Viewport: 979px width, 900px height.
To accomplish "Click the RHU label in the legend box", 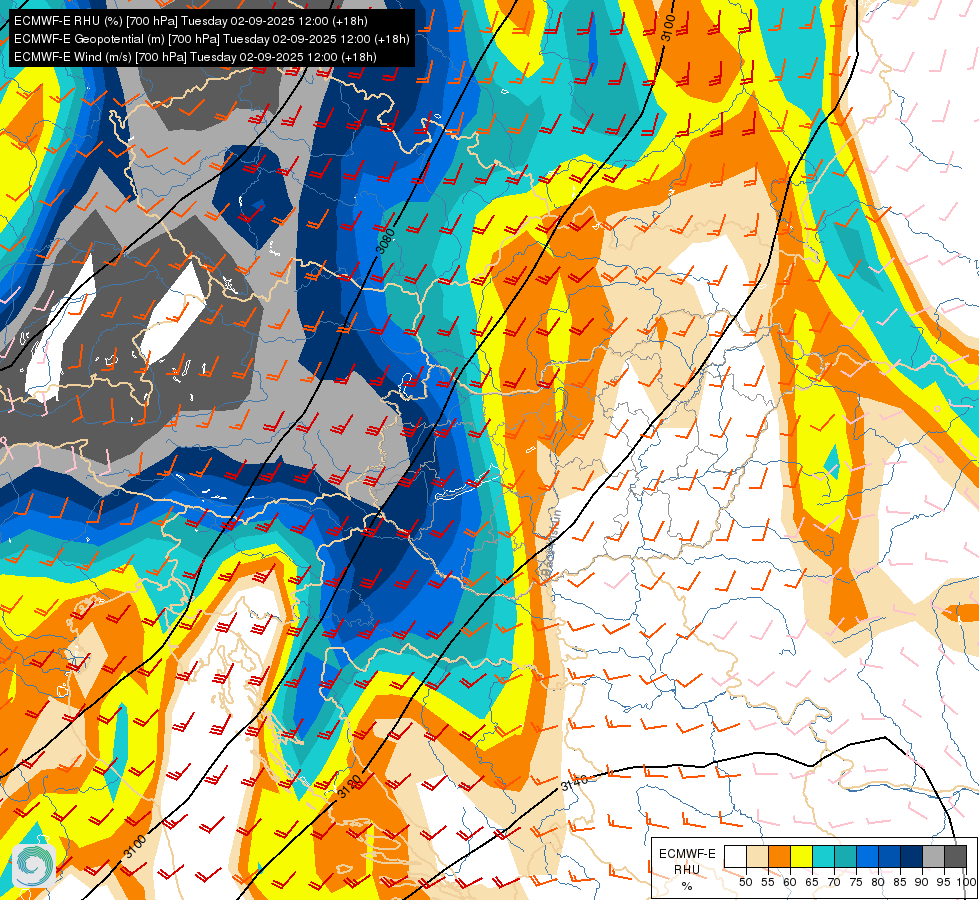I will 687,870.
